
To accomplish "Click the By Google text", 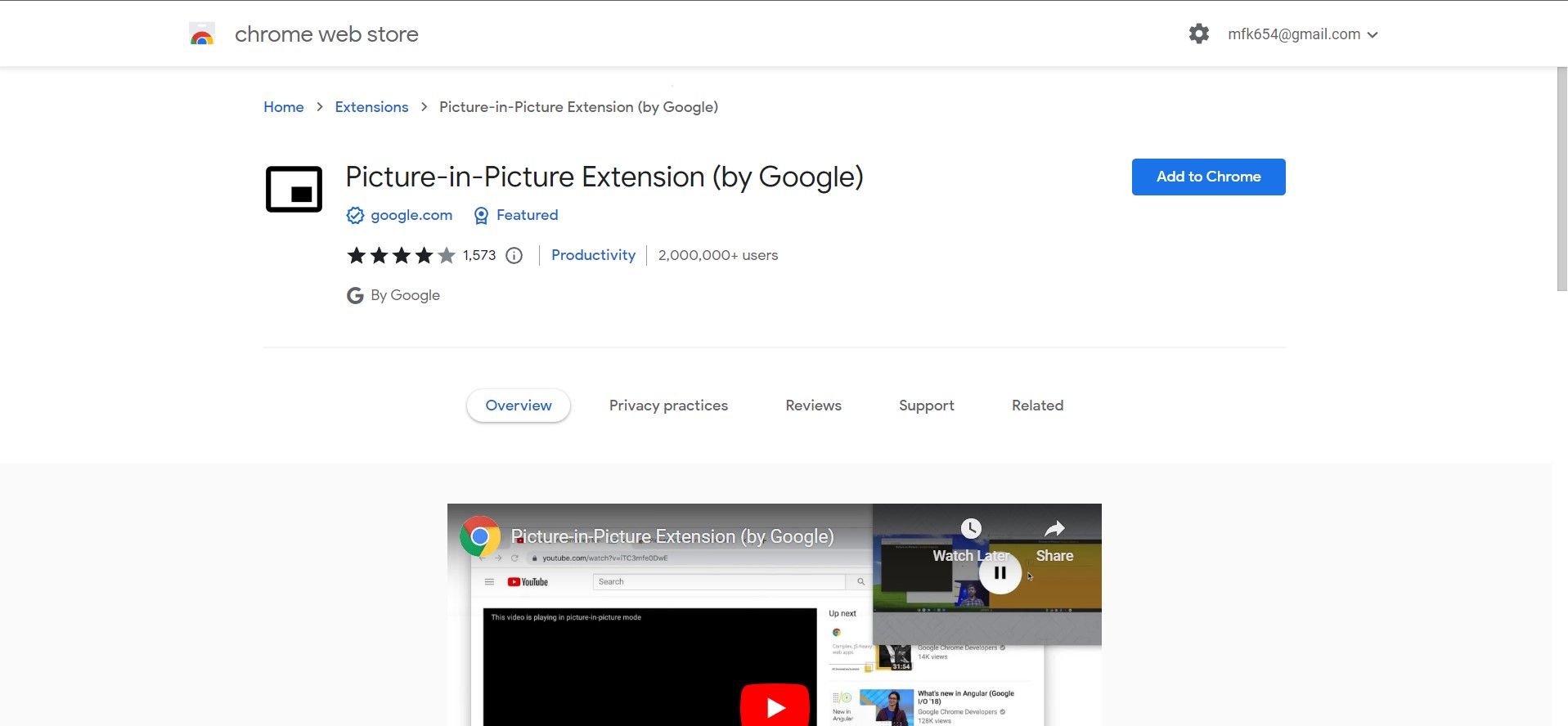I will coord(405,295).
